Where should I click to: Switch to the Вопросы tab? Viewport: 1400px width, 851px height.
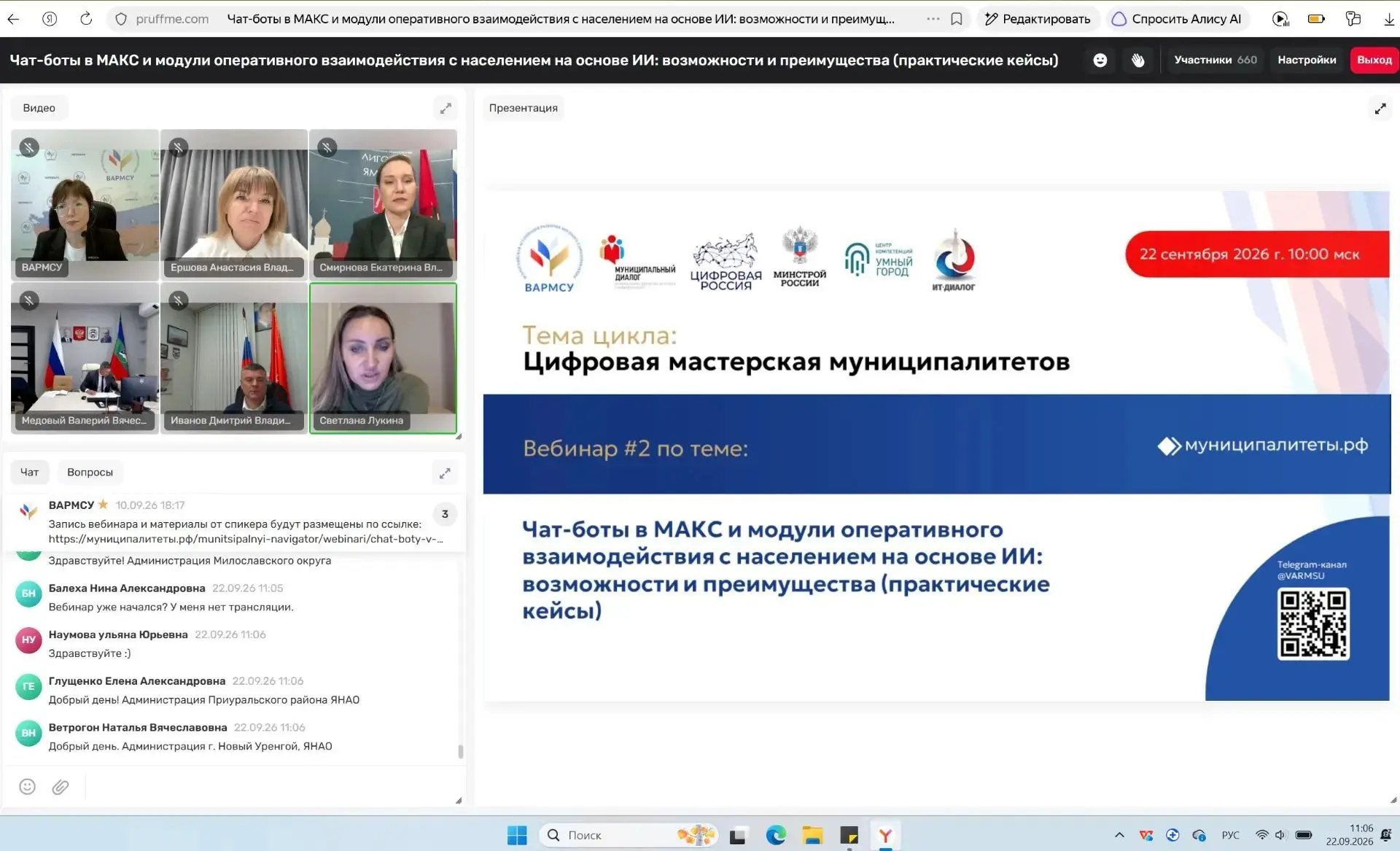[90, 473]
